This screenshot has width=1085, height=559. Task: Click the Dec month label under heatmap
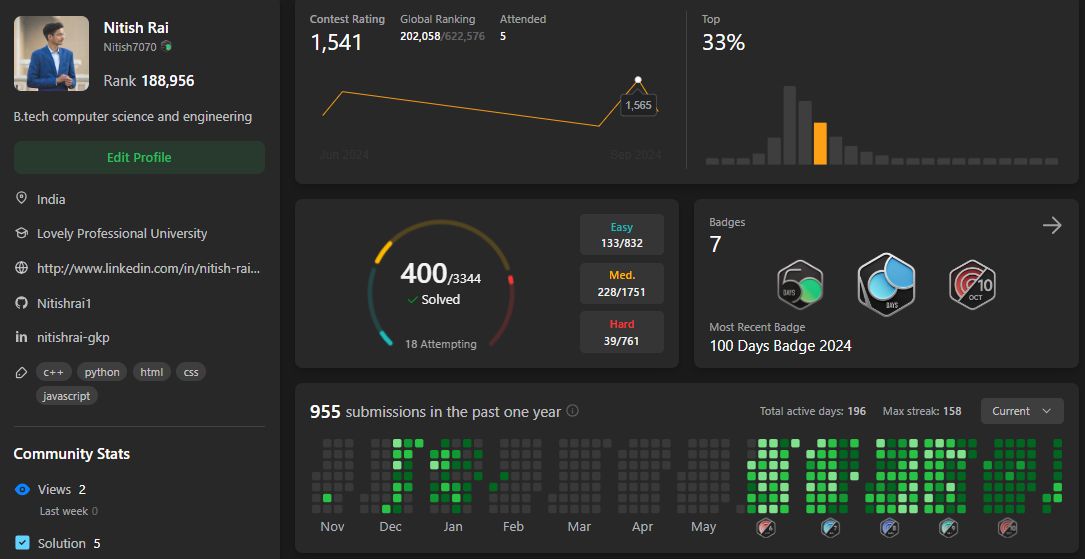point(390,526)
